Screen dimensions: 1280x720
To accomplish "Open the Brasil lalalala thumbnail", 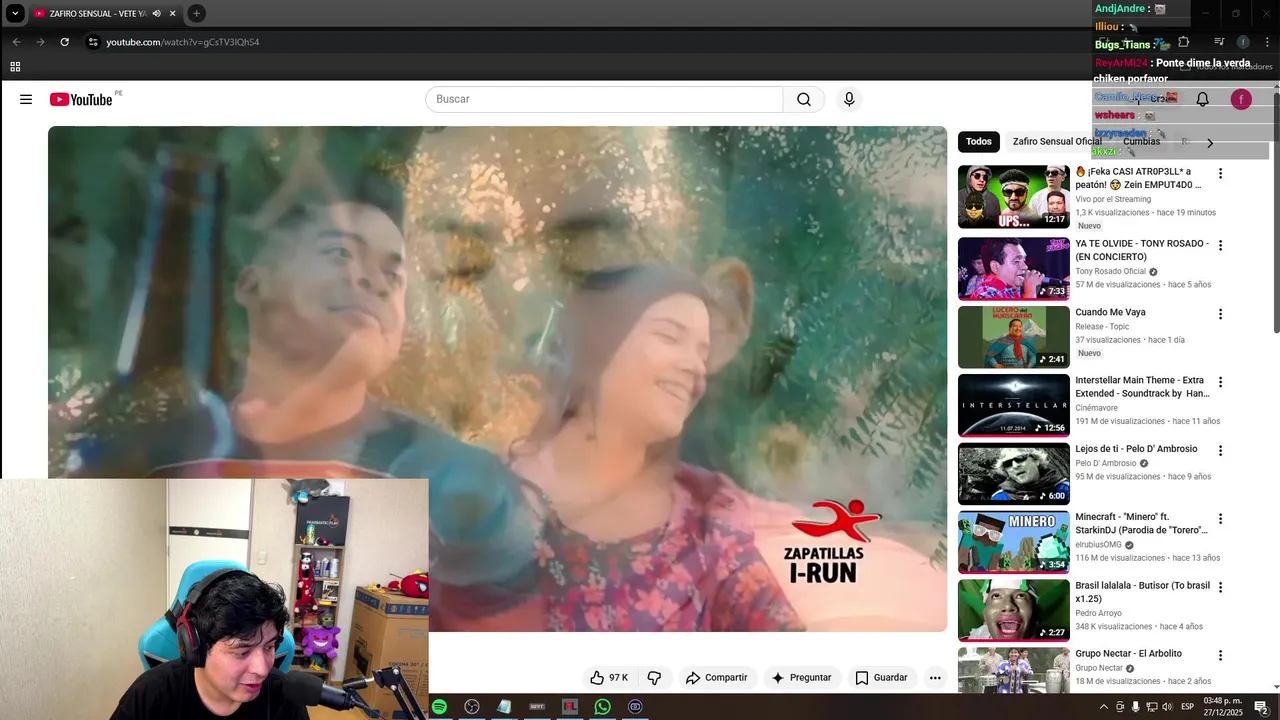I will tap(1014, 610).
